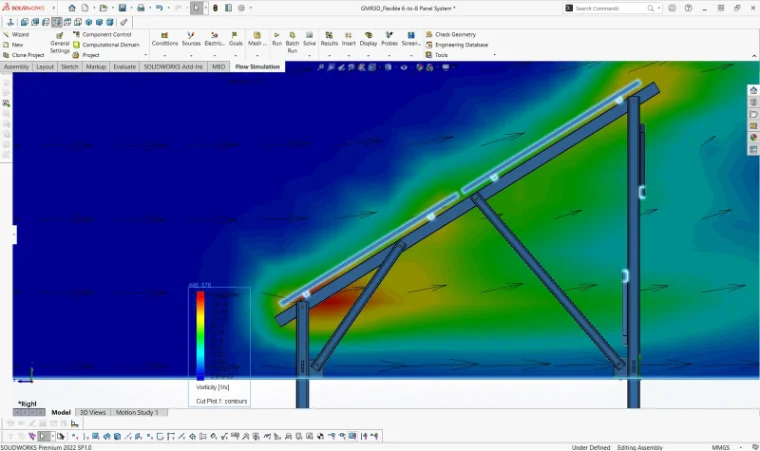Undo the last action with the undo arrow
The image size is (760, 451).
point(159,8)
